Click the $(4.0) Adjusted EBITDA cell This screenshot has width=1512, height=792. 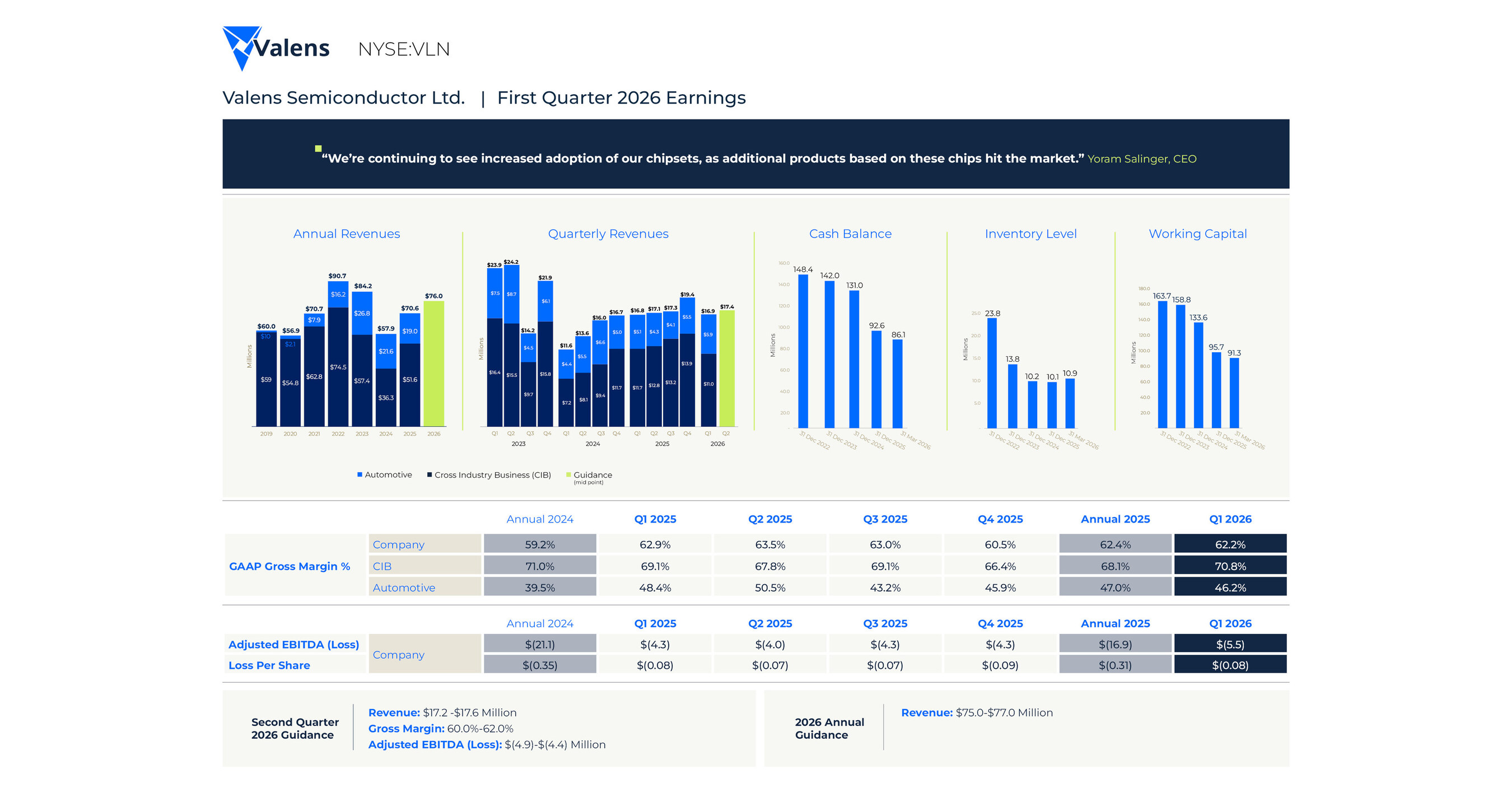point(770,644)
